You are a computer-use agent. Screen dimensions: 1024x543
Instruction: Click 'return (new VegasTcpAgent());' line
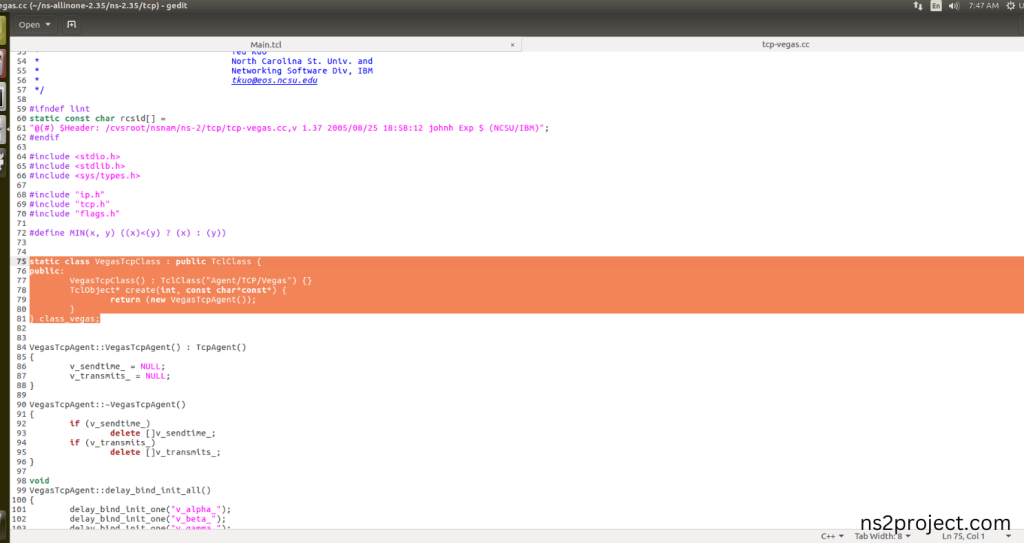pos(184,300)
